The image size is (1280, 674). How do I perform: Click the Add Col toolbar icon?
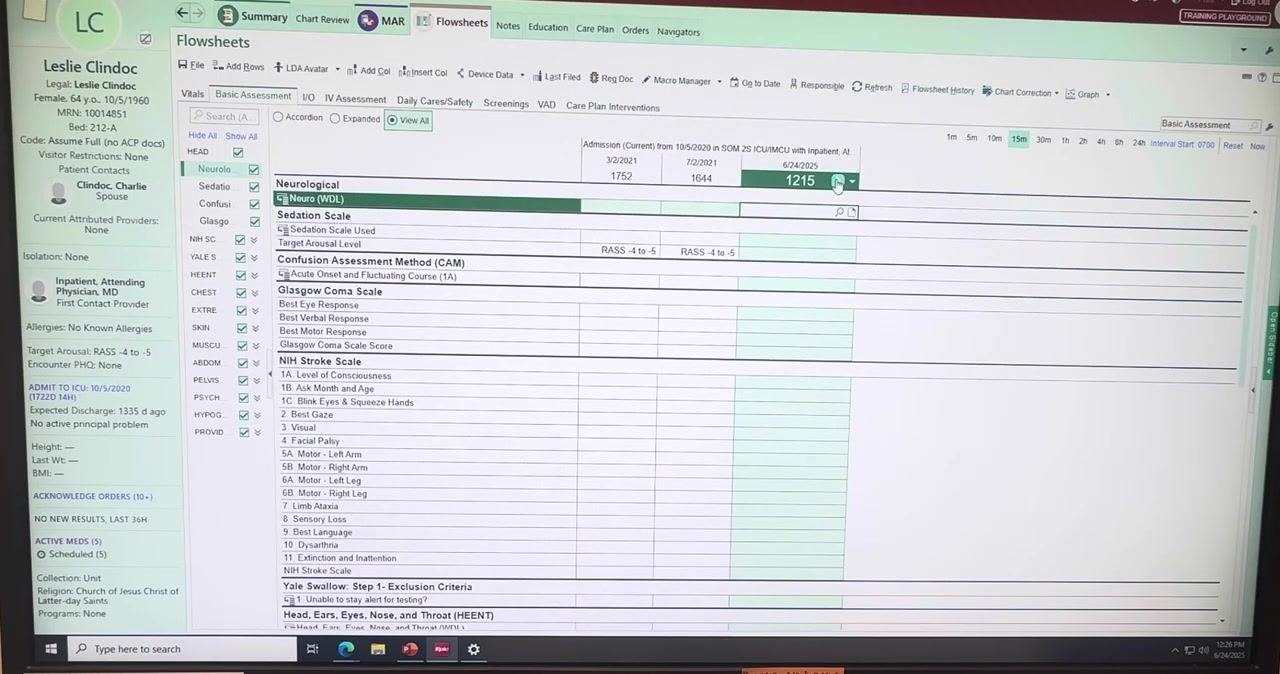(x=352, y=70)
